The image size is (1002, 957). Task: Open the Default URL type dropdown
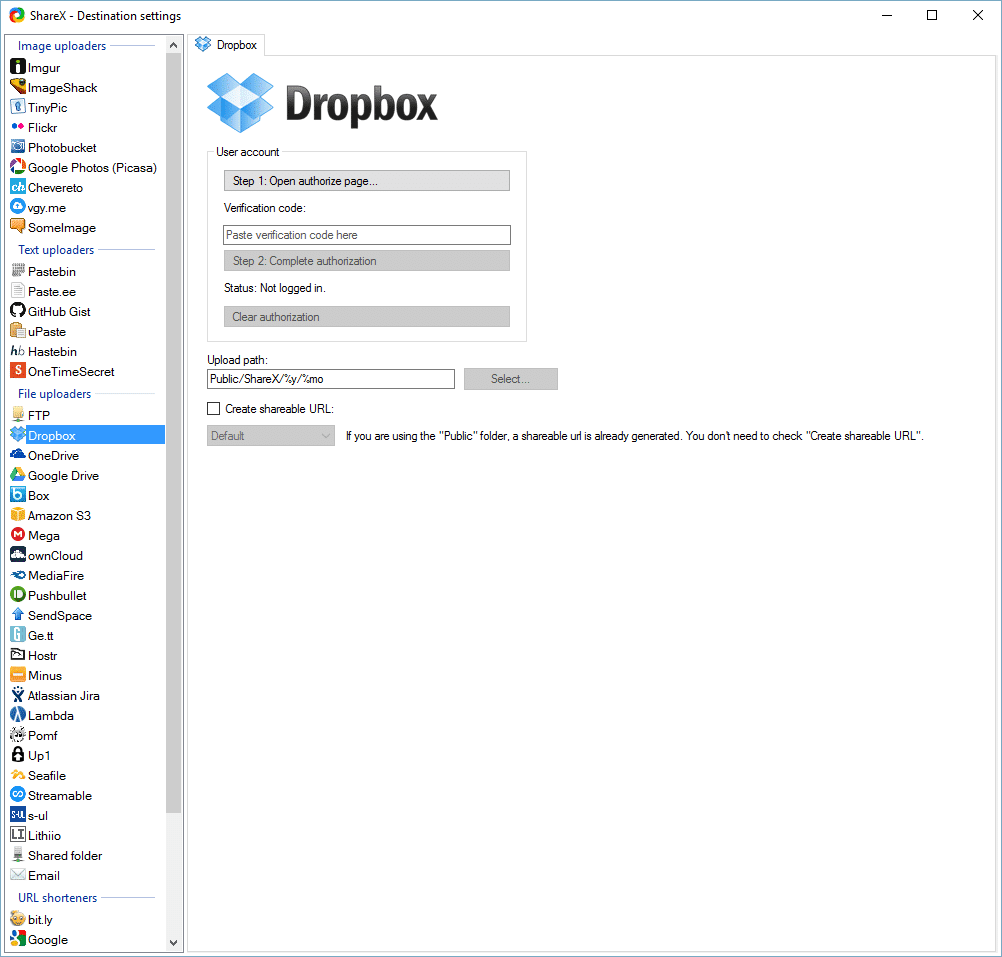270,436
